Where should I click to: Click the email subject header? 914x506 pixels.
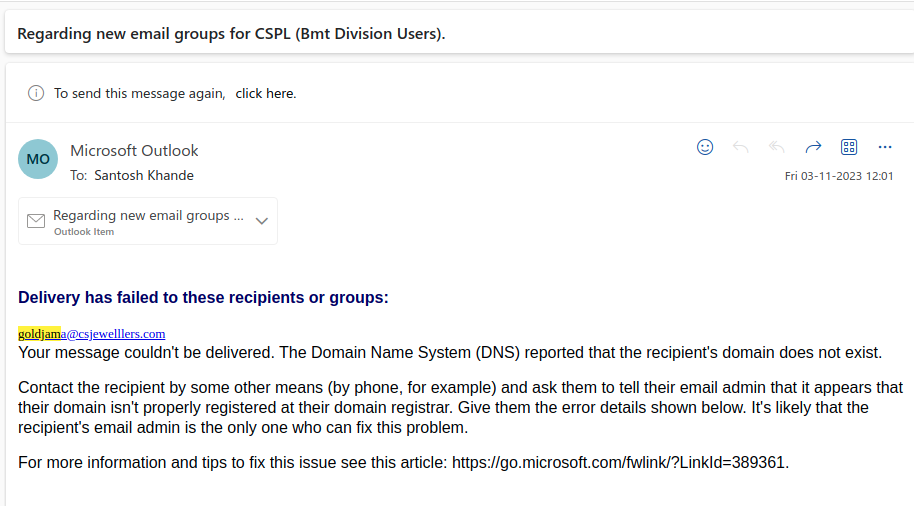231,34
